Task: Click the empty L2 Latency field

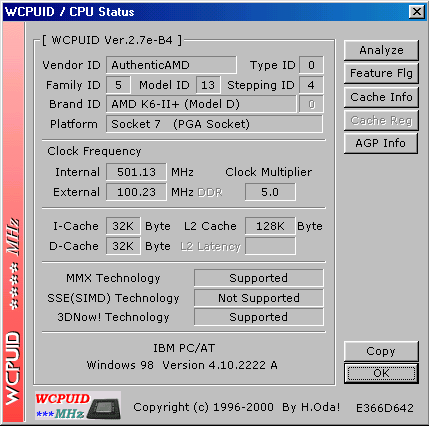Action: tap(270, 246)
